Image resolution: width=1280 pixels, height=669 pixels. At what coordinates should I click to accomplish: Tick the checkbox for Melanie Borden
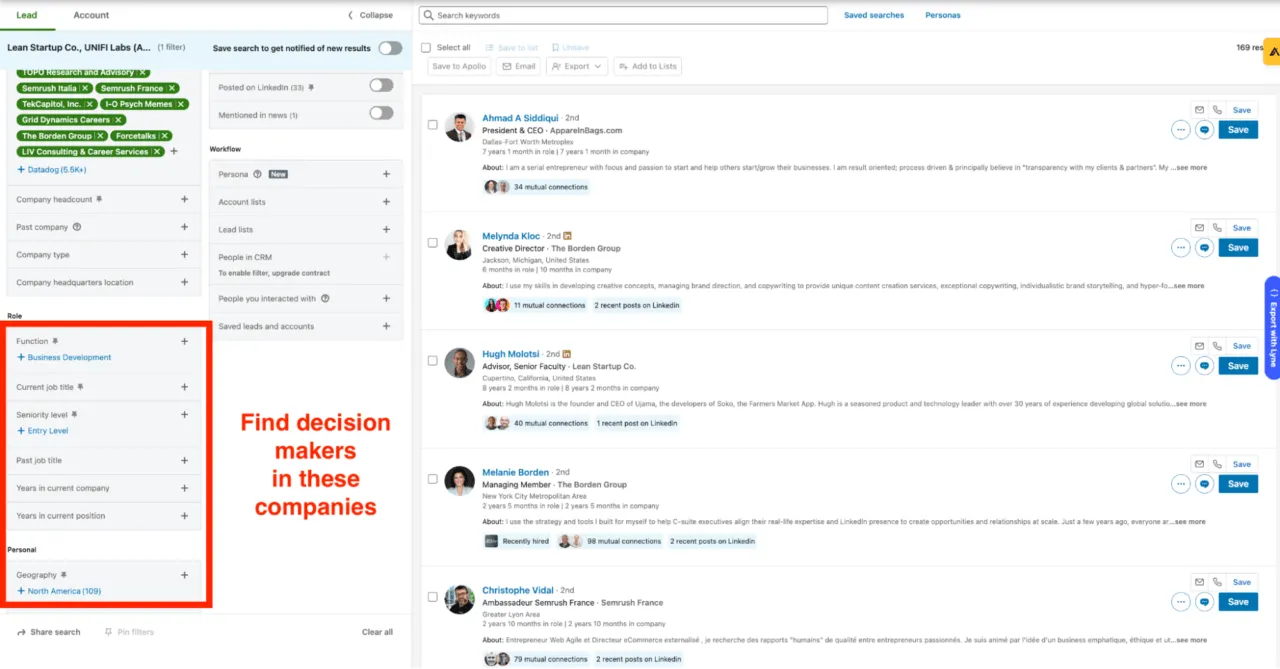pos(433,479)
